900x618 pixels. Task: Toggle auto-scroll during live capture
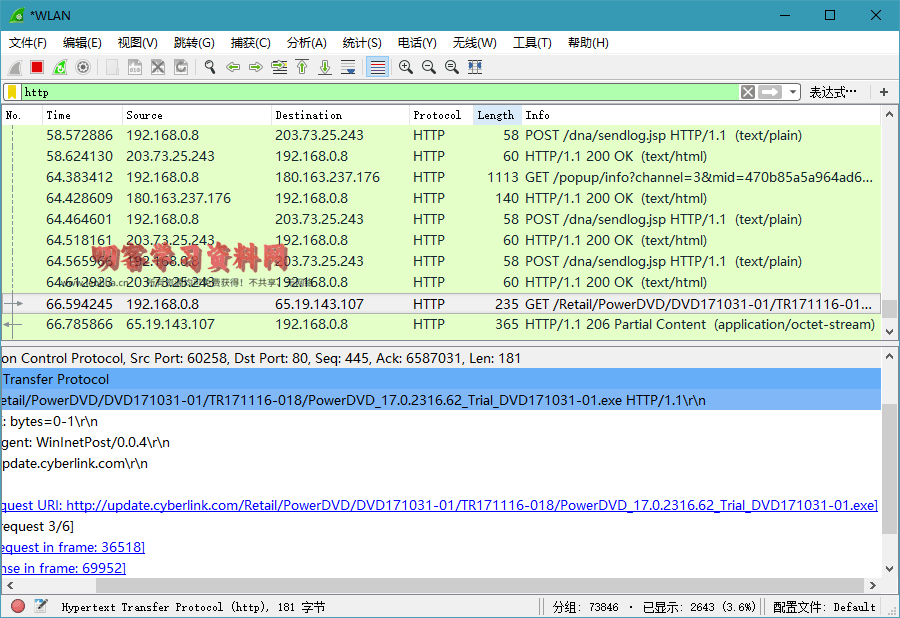348,67
